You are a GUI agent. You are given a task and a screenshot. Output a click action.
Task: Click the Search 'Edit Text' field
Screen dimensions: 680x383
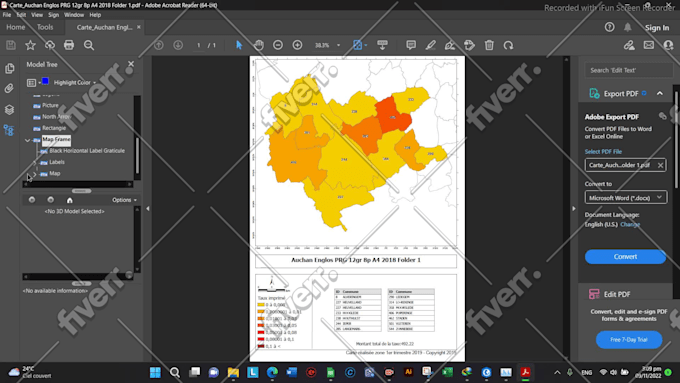629,70
